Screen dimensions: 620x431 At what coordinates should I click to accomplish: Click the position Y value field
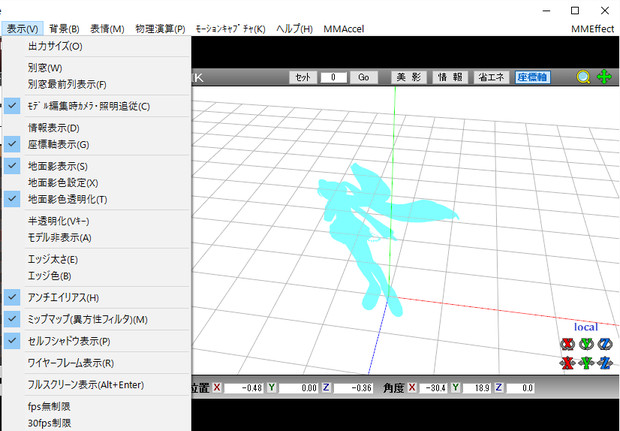(299, 388)
